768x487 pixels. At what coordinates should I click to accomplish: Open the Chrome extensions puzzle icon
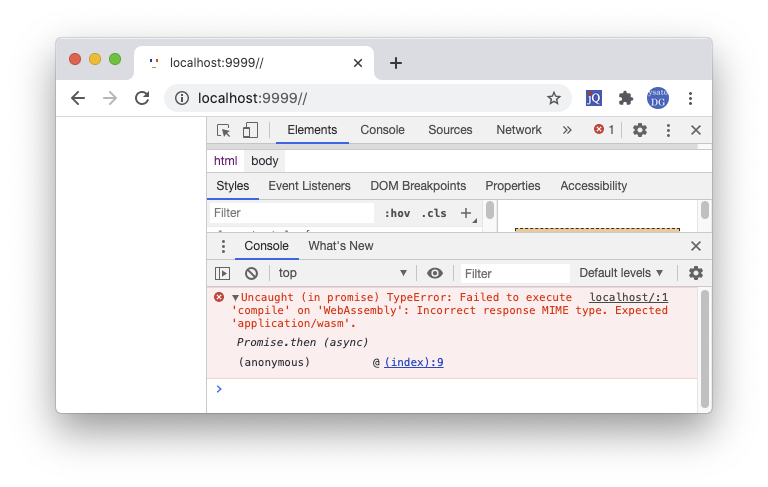coord(626,98)
